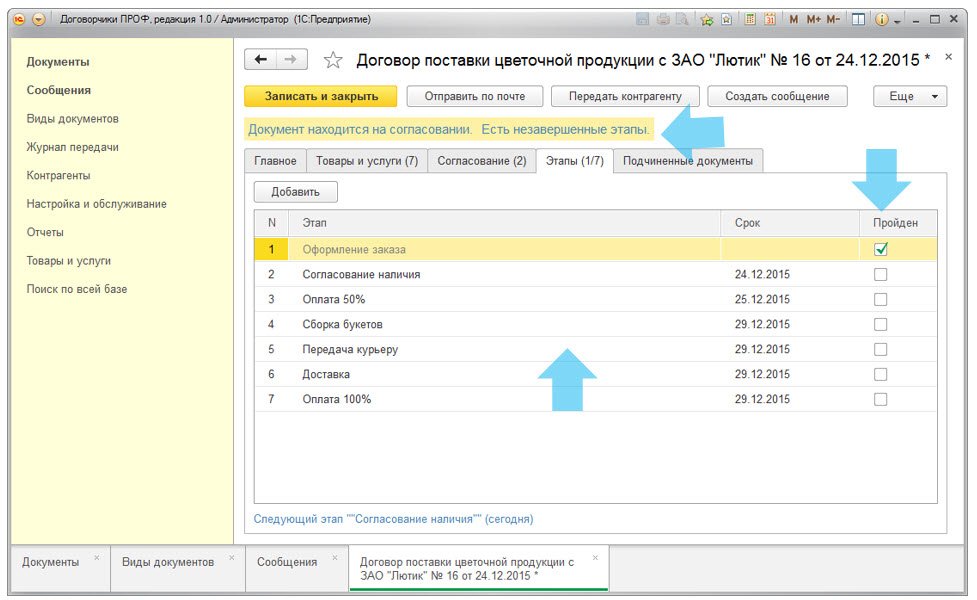Click the M+ memory add button
Screen dimensions: 977x600
tap(813, 19)
